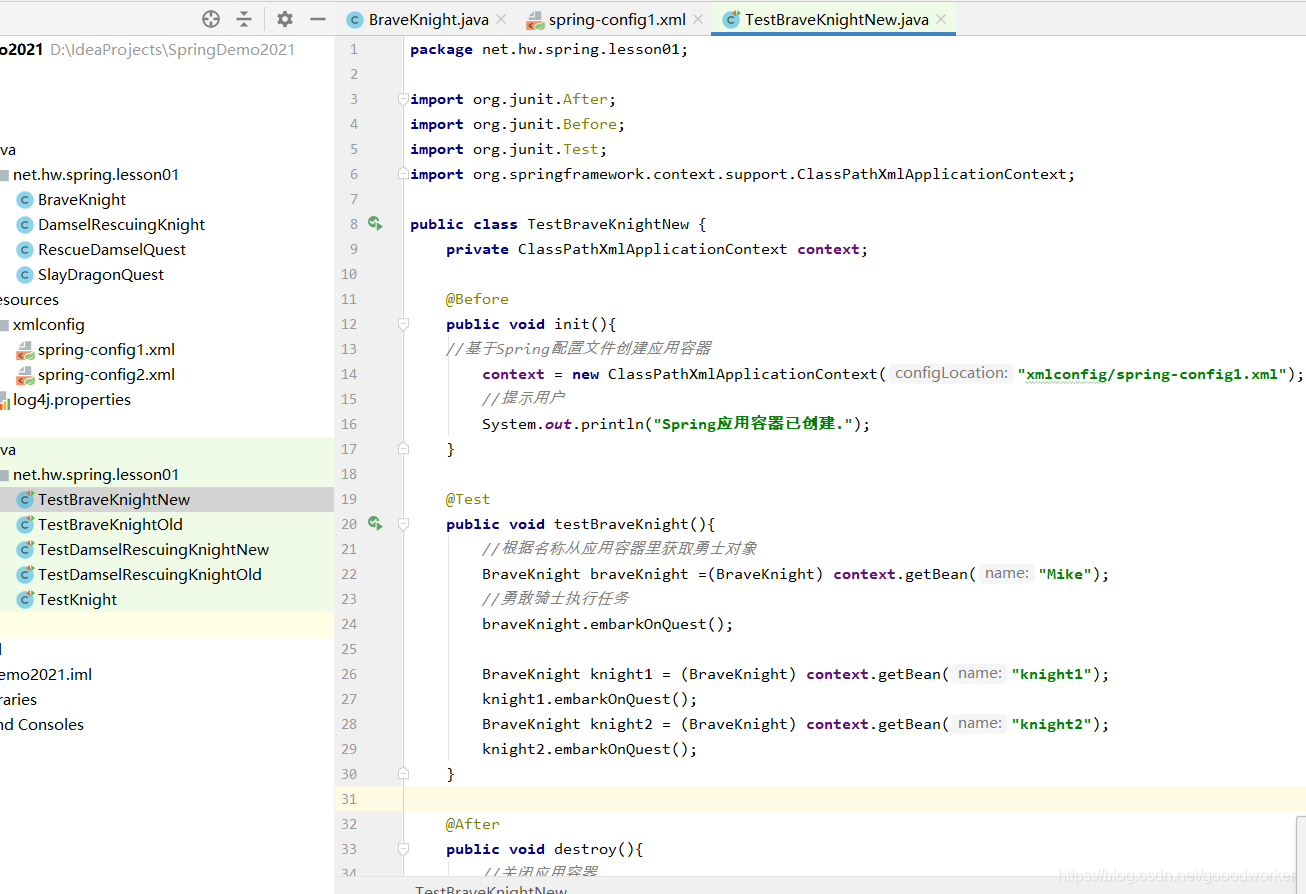
Task: Click the spring-config1.xml file icon in tree
Action: [26, 350]
